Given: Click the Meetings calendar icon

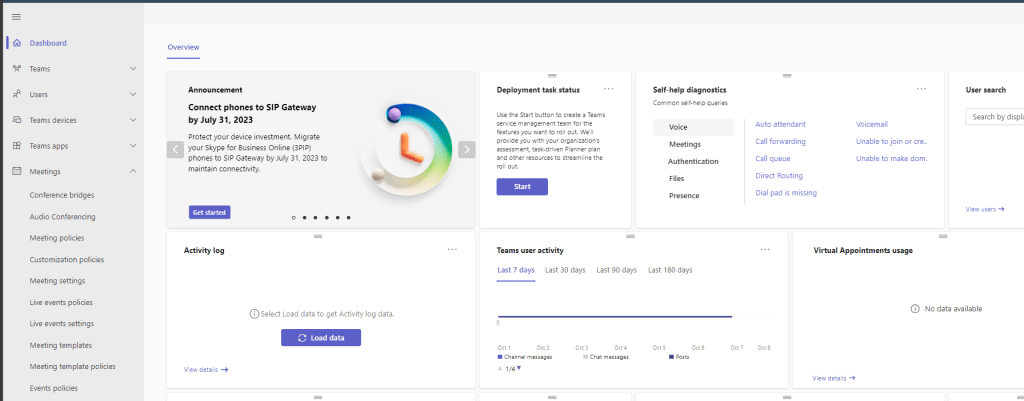Looking at the screenshot, I should coord(17,171).
